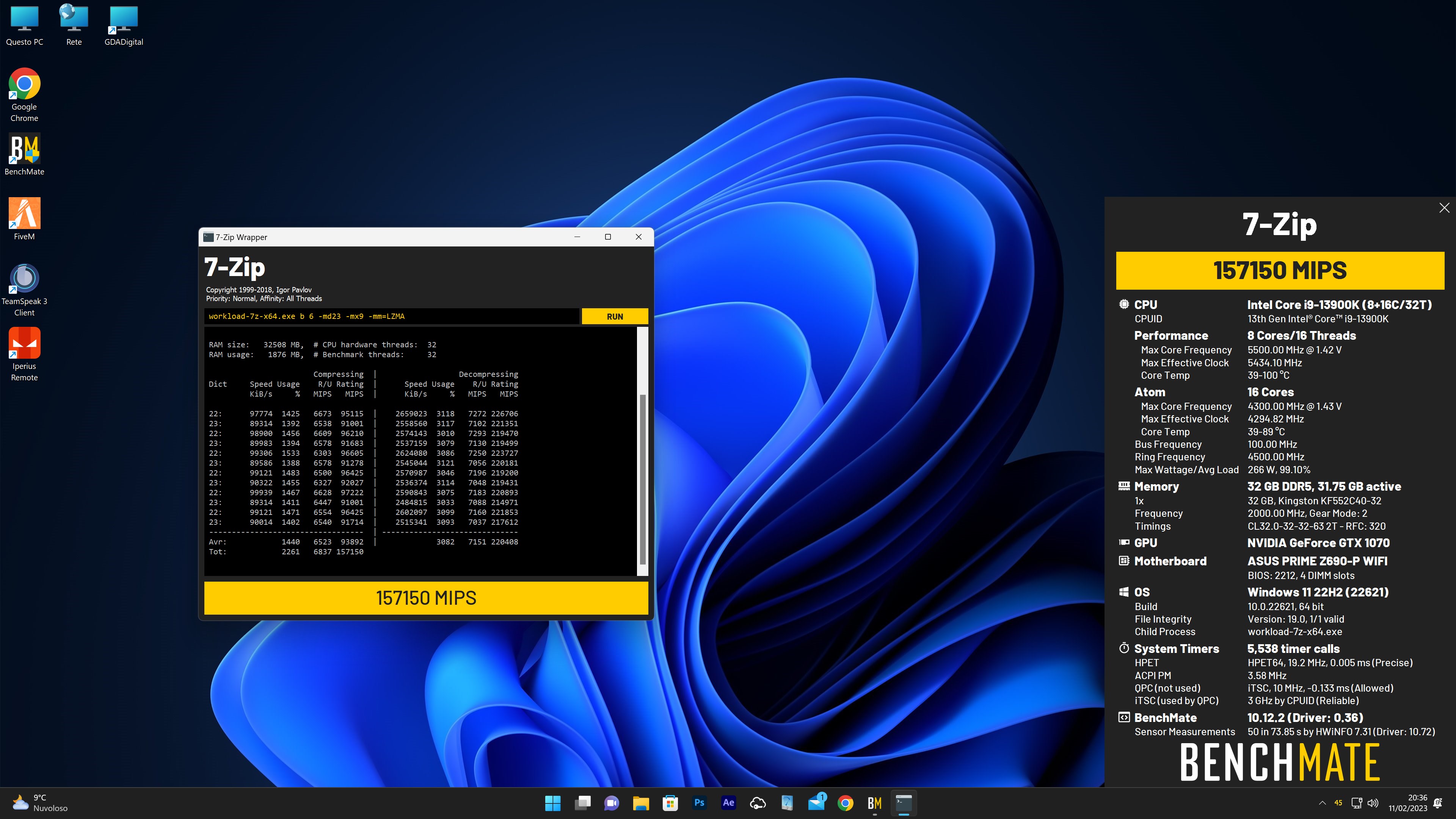Click Max Wattage value 266 W, 99.10%
1456x819 pixels.
[1279, 470]
